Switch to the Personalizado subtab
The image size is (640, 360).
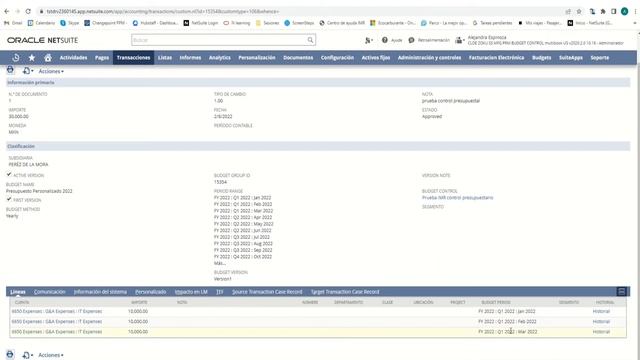[151, 292]
